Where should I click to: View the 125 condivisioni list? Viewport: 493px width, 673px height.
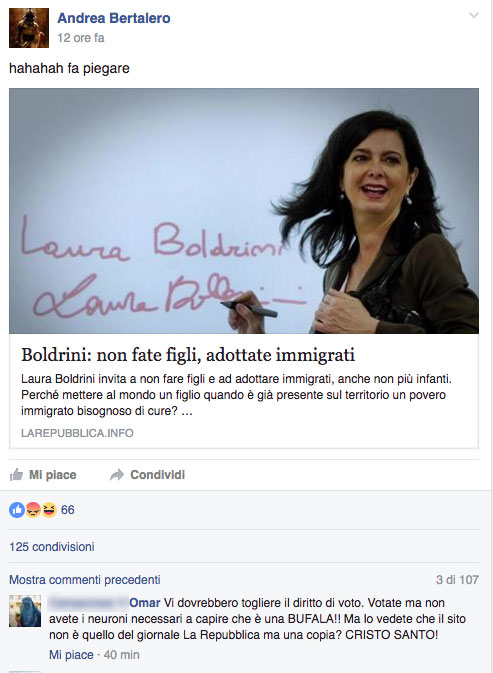pos(52,547)
